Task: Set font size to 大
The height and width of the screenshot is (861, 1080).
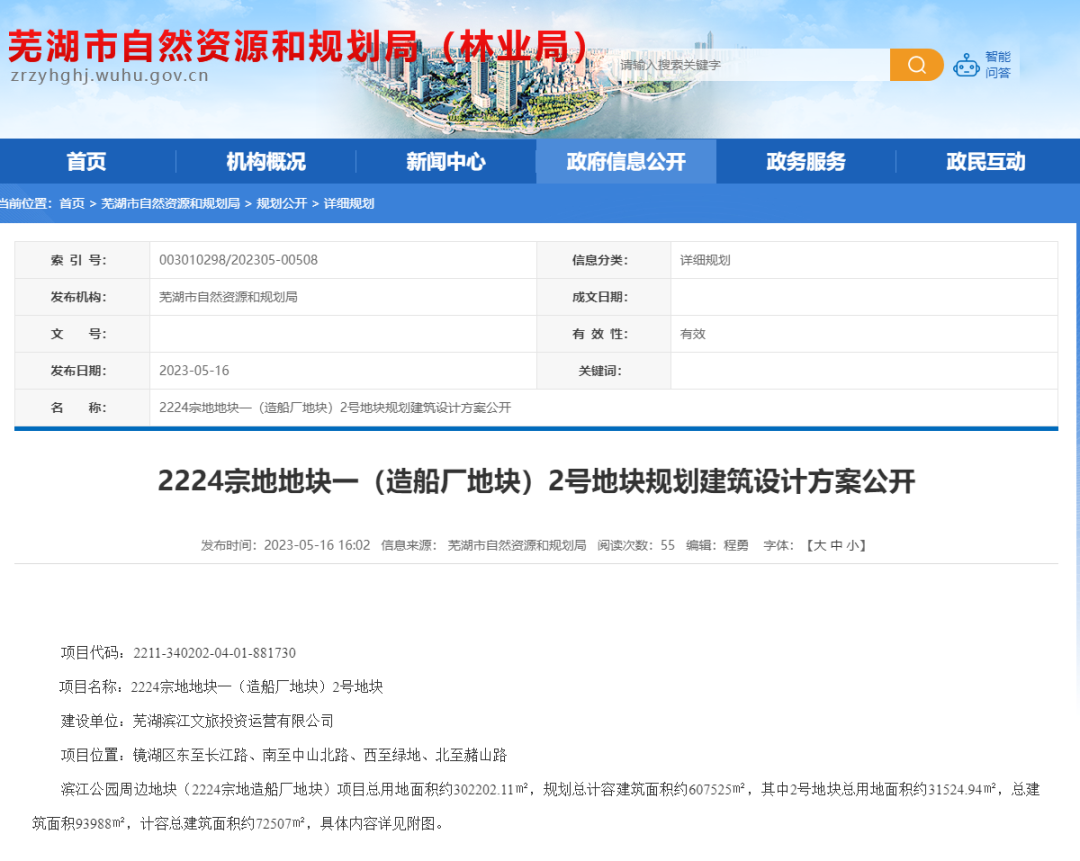Action: 818,545
